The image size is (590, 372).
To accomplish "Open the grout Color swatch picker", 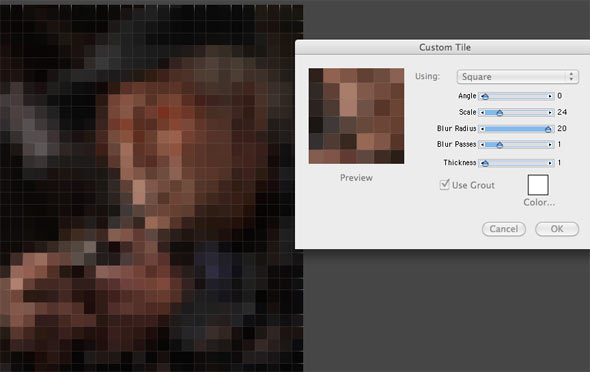I will 538,185.
